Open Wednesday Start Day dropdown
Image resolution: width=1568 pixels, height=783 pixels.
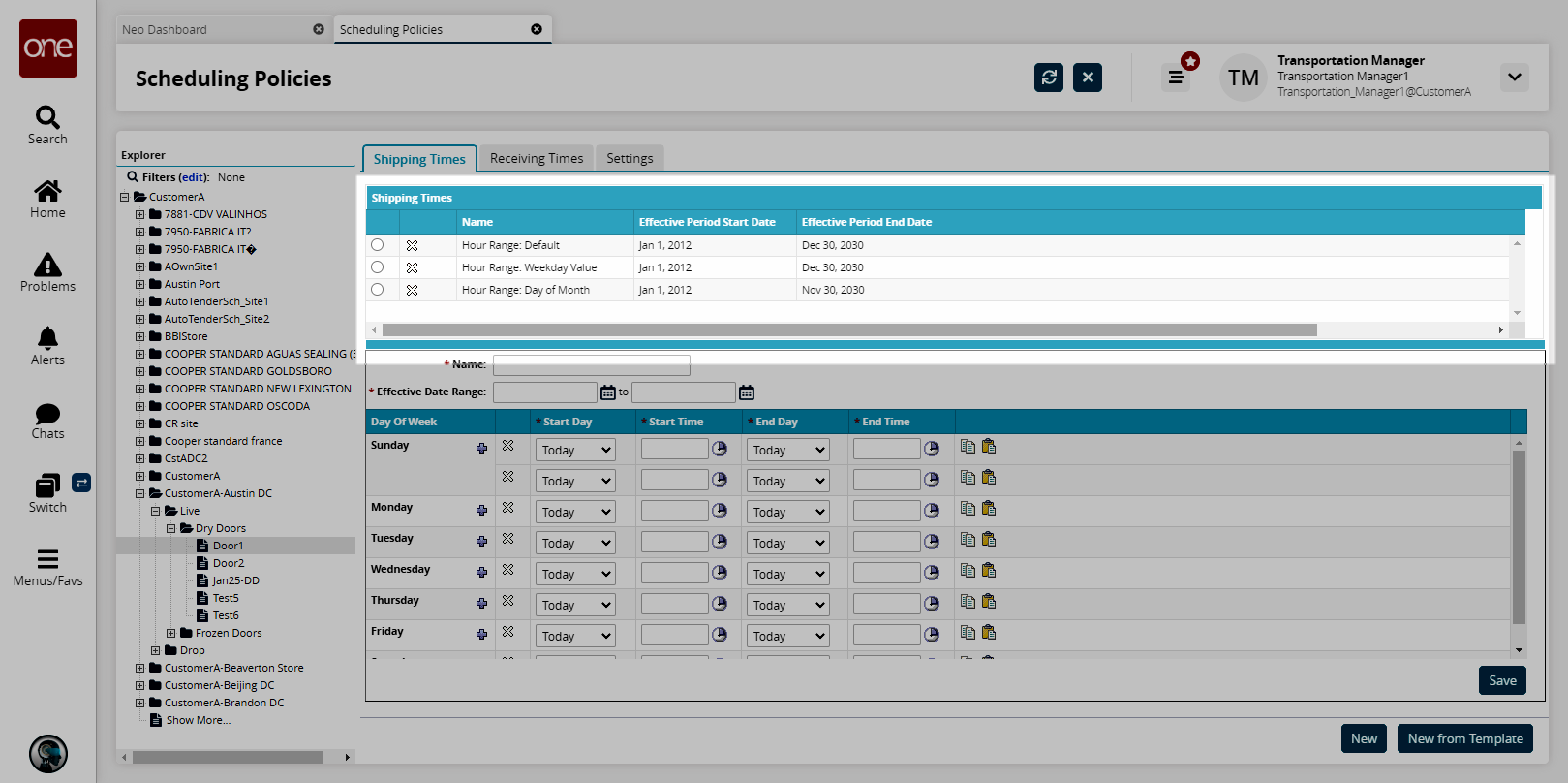point(576,574)
